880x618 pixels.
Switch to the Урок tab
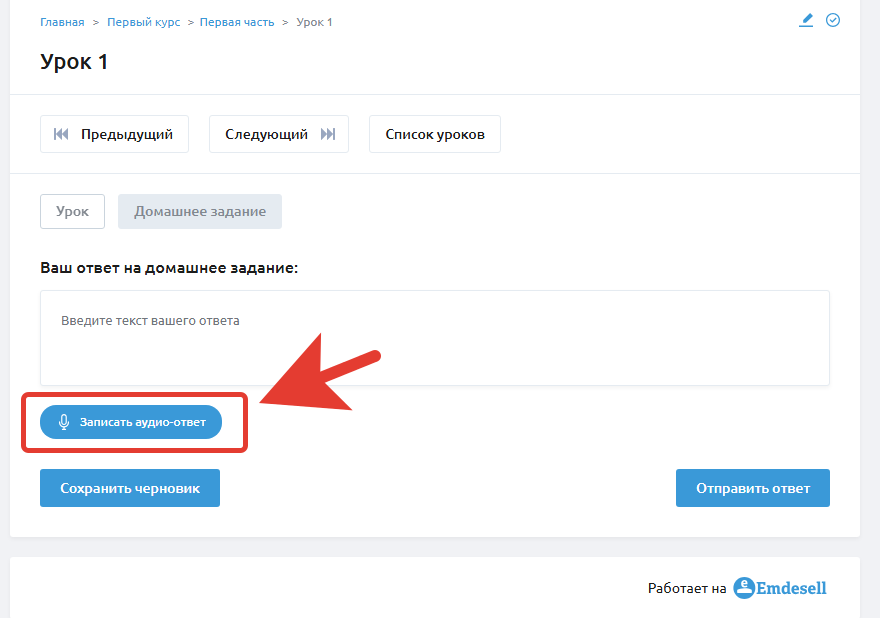point(72,212)
